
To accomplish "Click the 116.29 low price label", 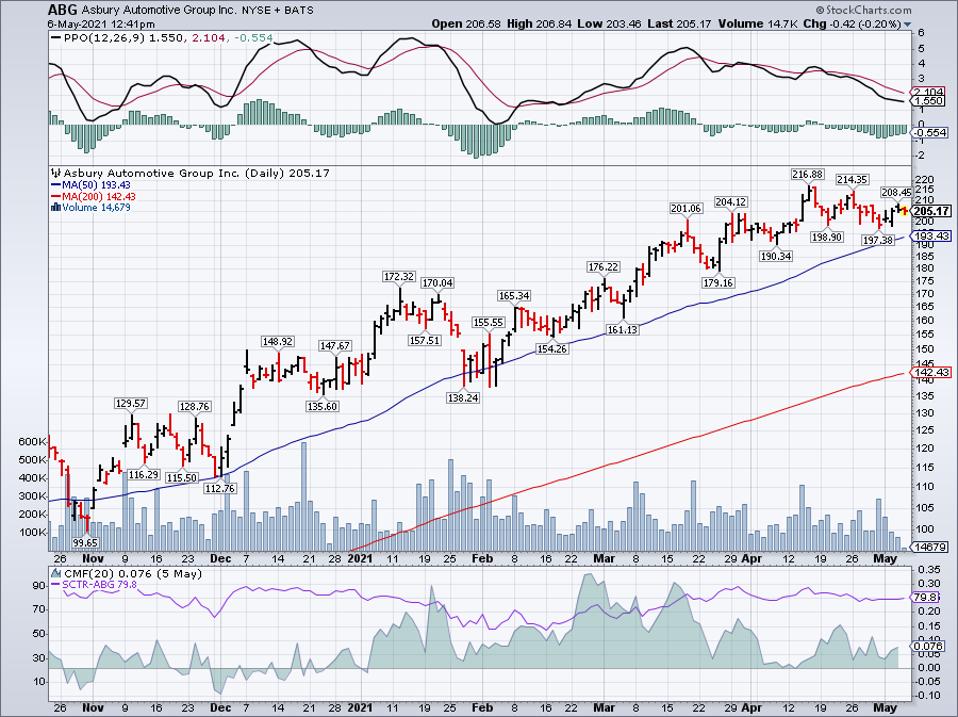I will 144,475.
